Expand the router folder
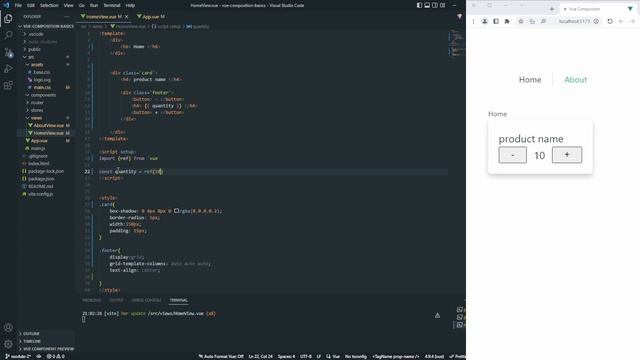This screenshot has height=360, width=640. [x=37, y=102]
